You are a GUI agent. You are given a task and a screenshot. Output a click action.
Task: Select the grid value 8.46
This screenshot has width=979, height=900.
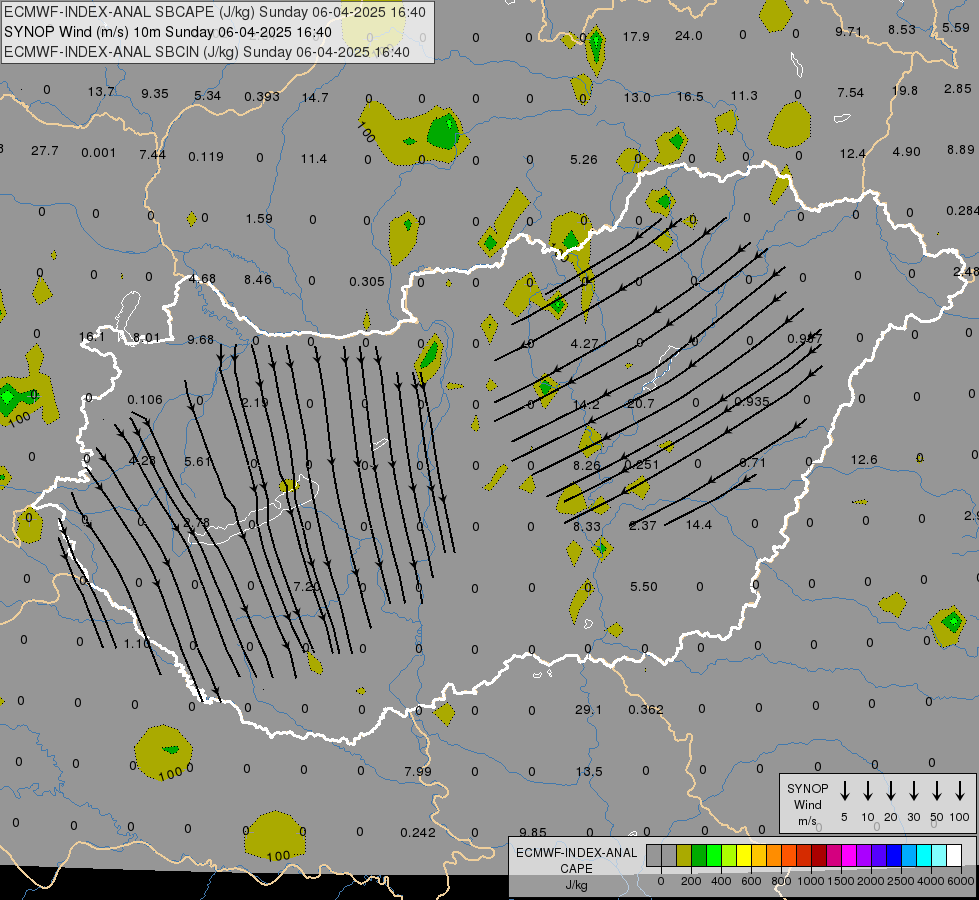pos(258,279)
